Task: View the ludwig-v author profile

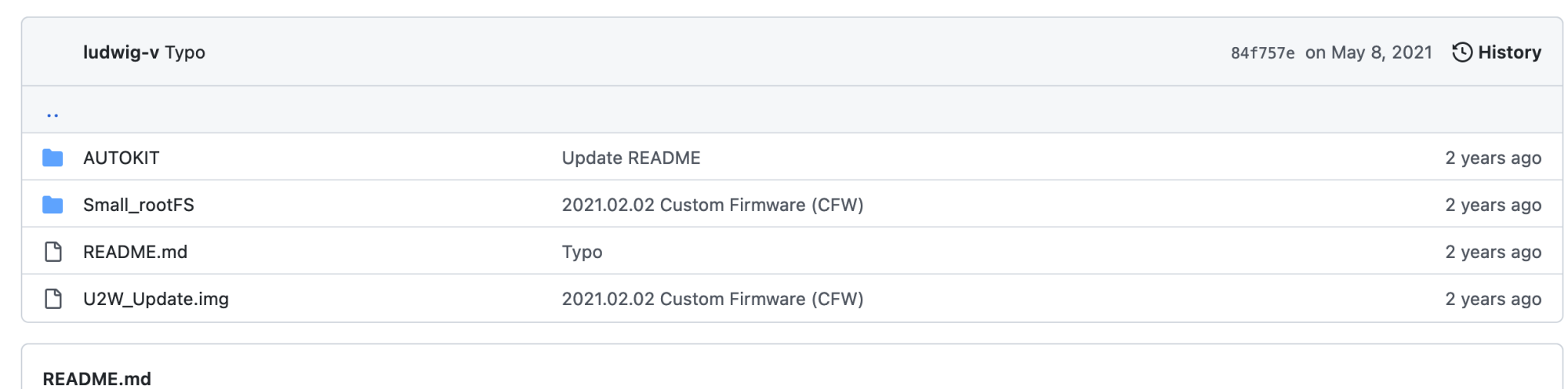Action: point(121,53)
